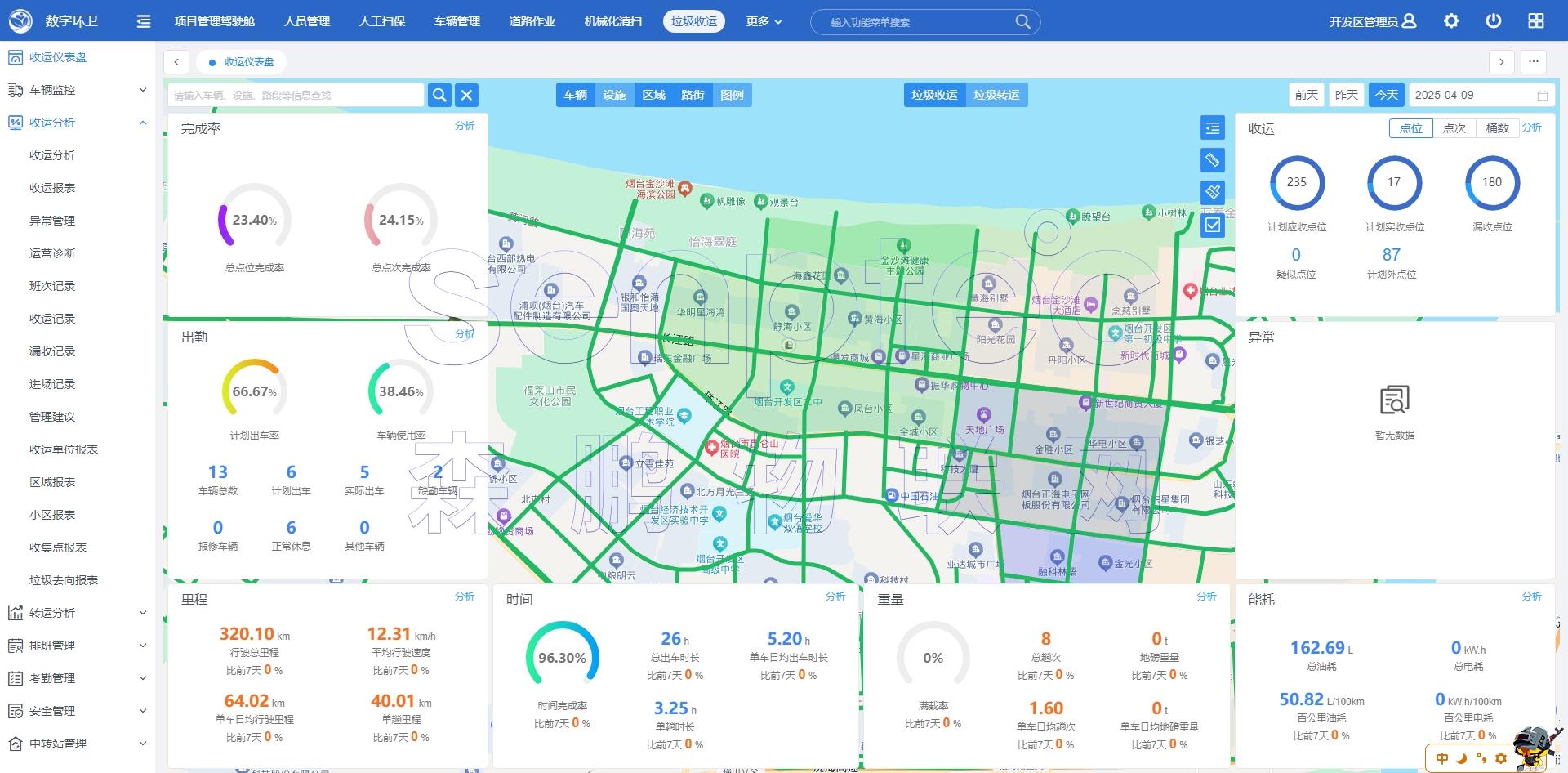This screenshot has height=773, width=1568.
Task: Toggle the 车辆 map layer
Action: pos(575,96)
